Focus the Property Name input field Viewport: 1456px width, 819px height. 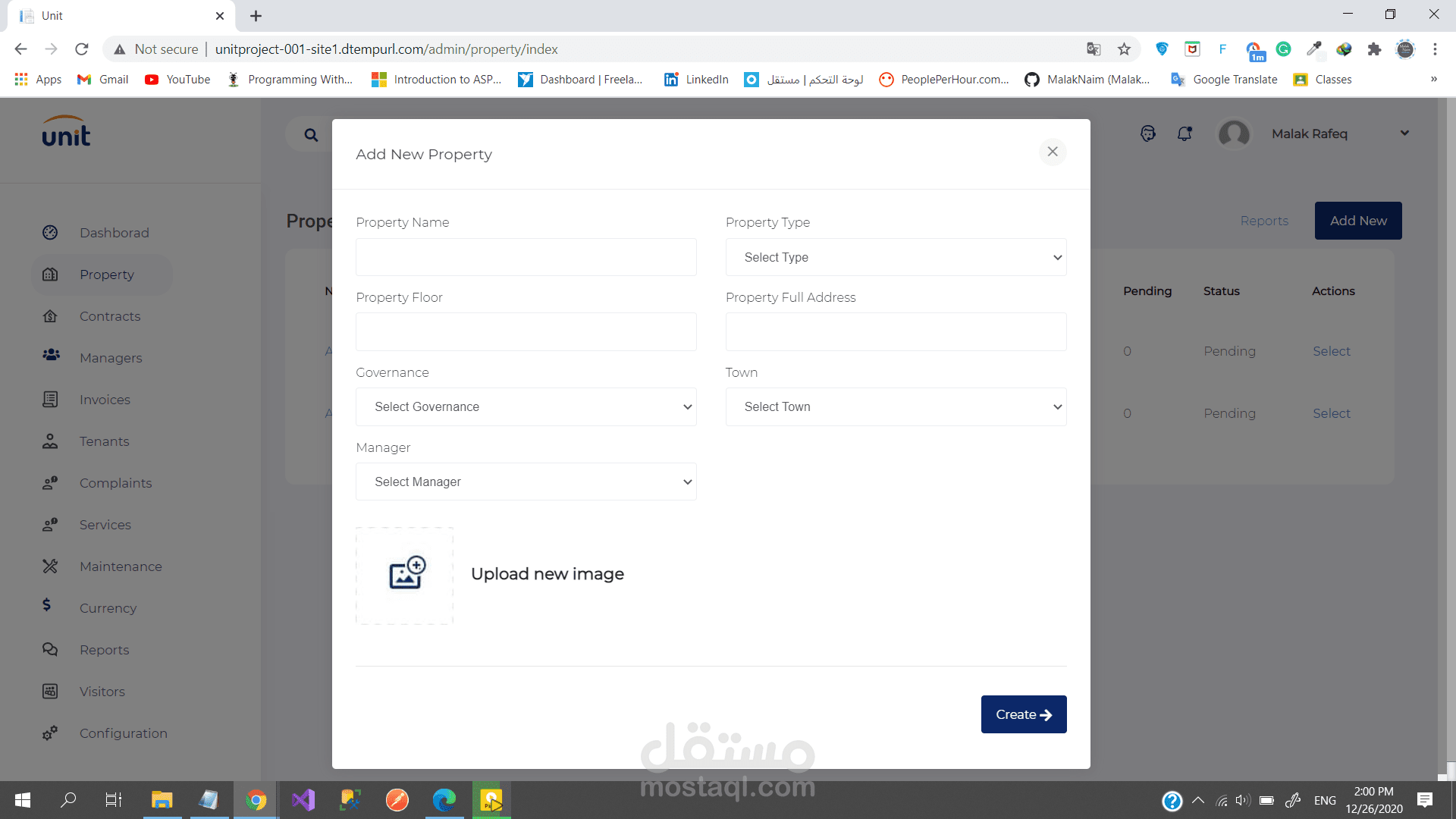tap(526, 258)
